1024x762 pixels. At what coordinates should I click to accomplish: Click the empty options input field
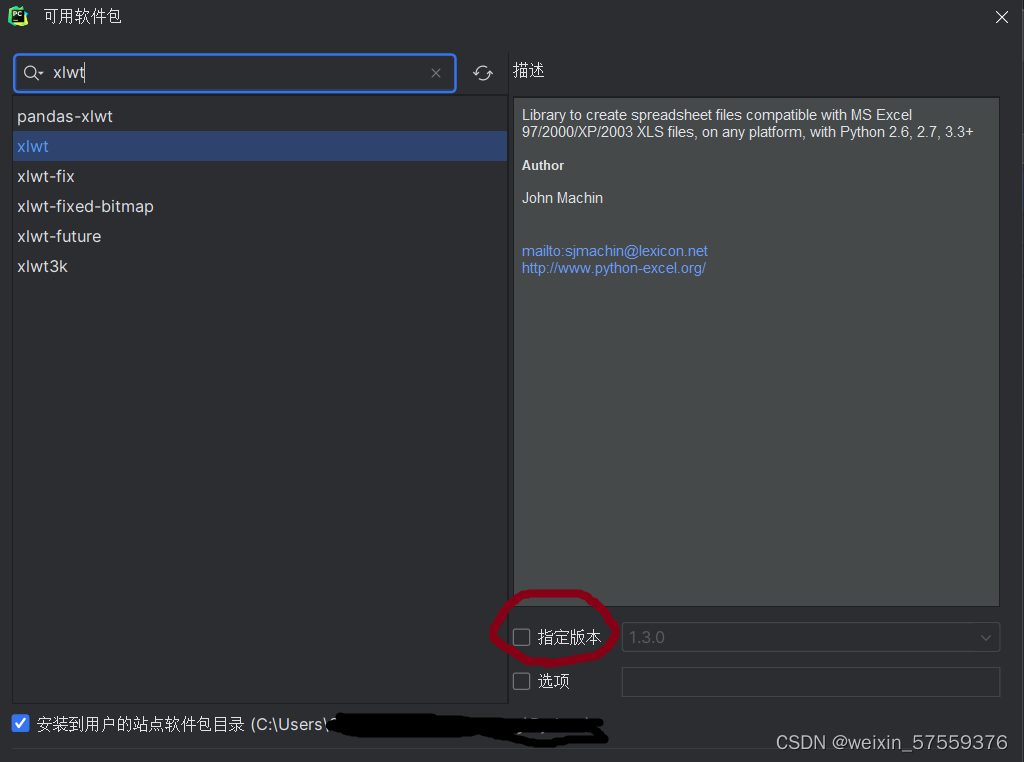810,681
